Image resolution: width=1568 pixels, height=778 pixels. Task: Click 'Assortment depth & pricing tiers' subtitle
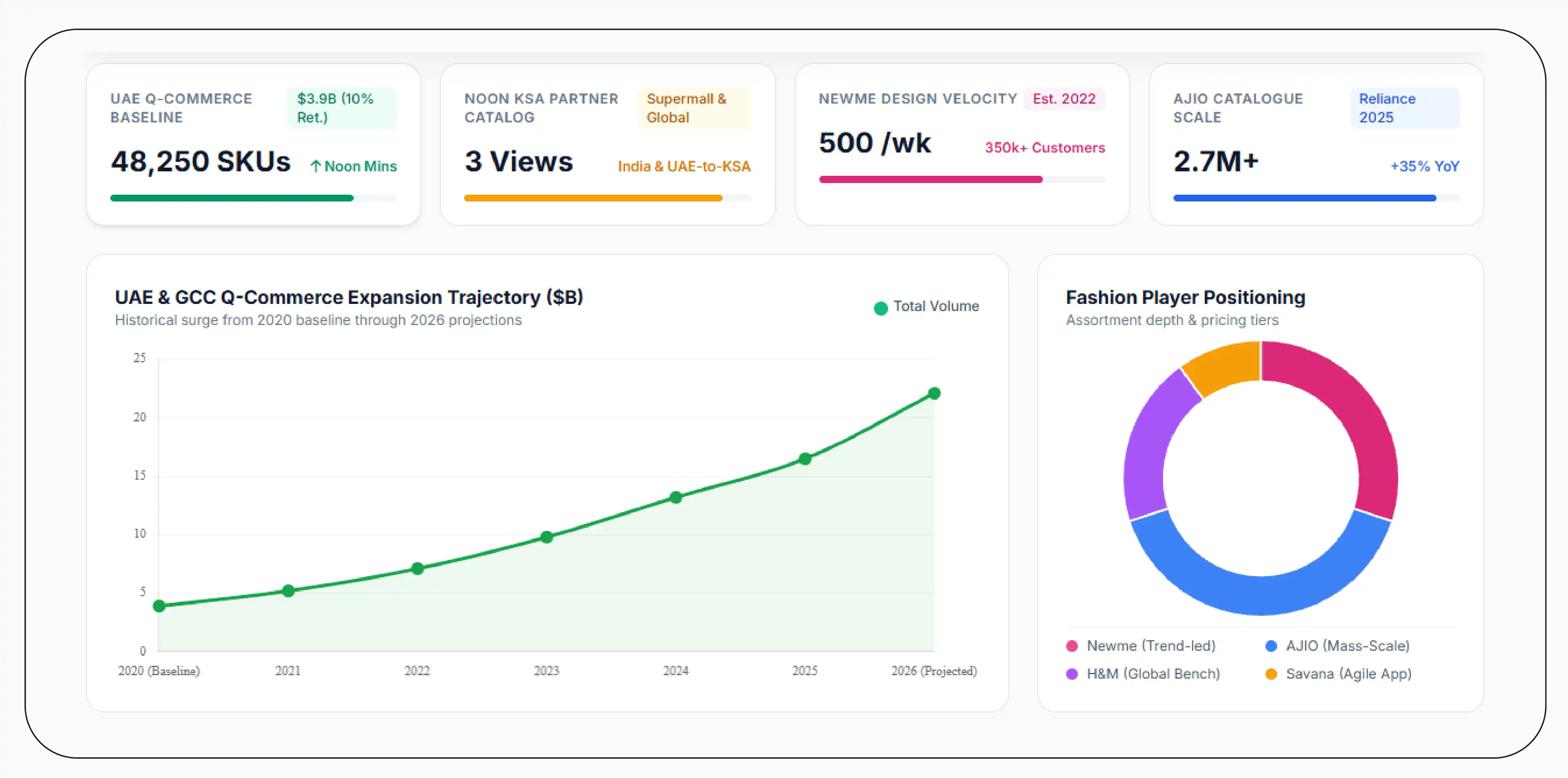tap(1172, 320)
